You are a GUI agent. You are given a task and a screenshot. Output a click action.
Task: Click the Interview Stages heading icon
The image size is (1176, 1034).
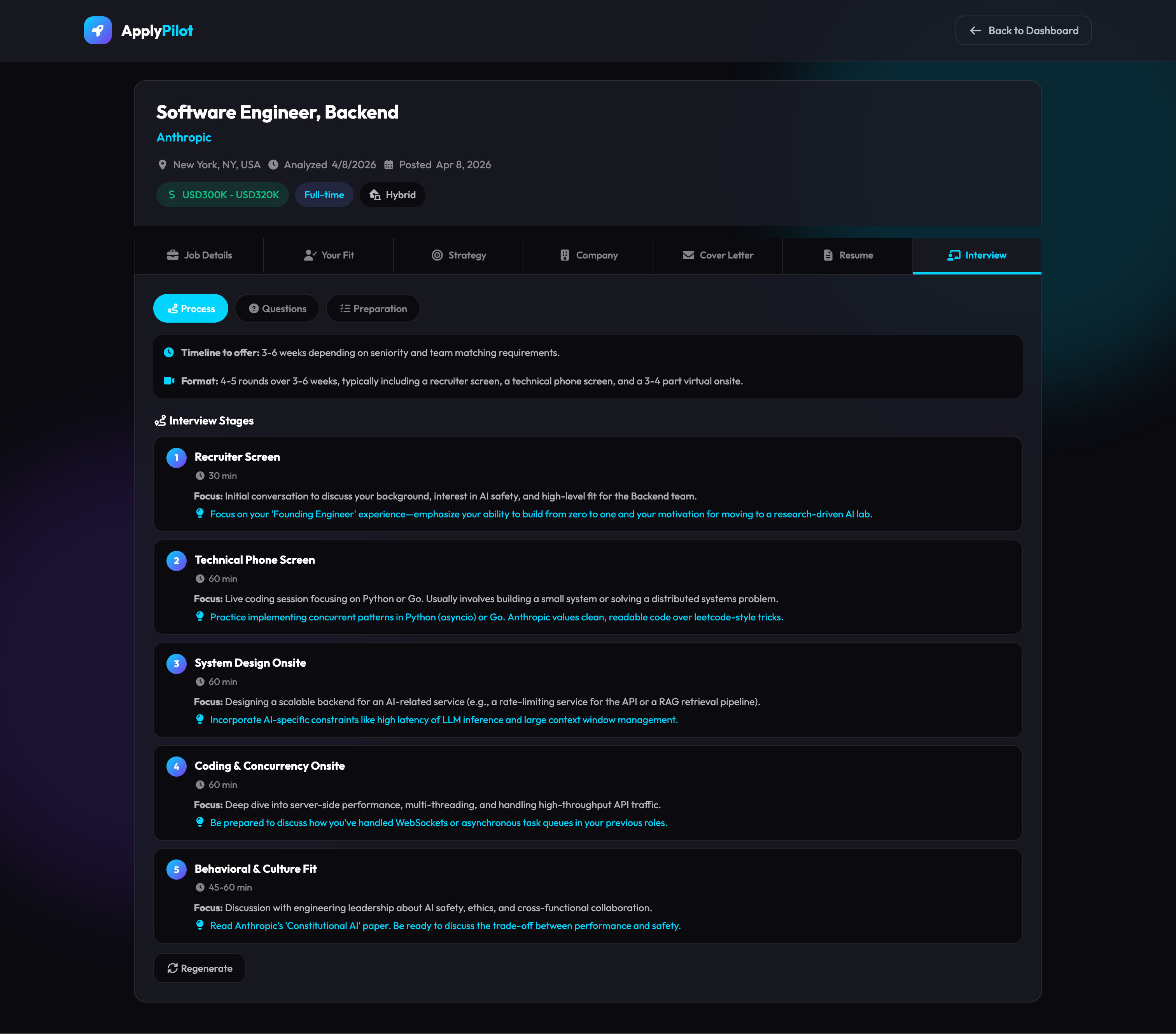(x=161, y=421)
